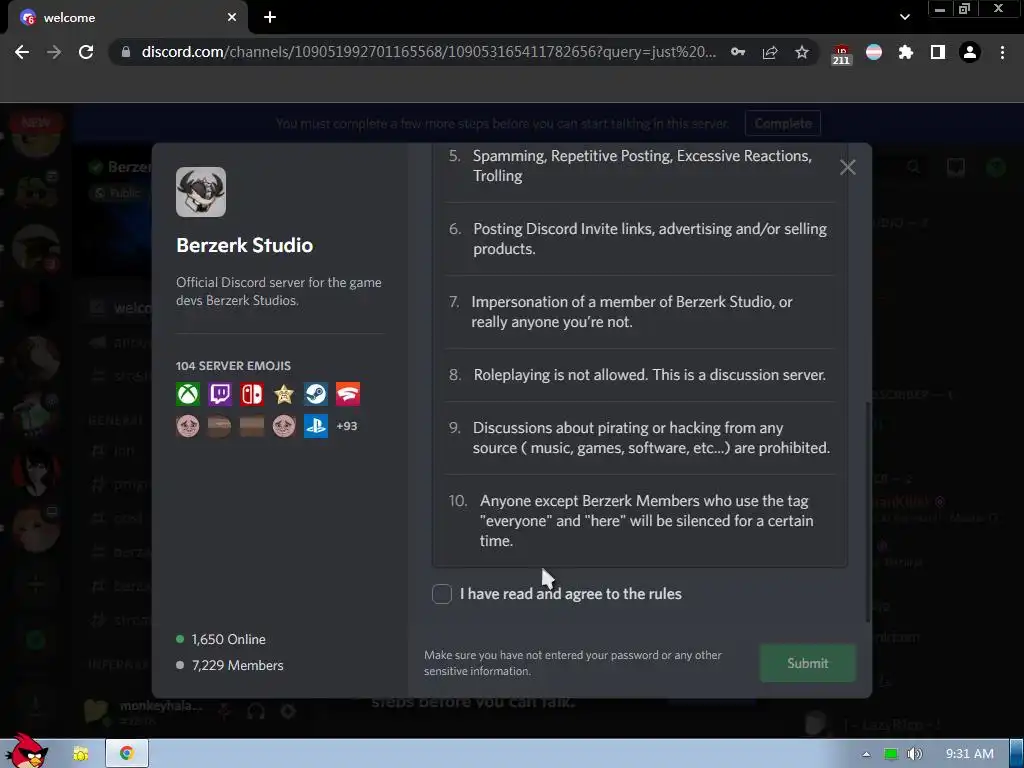Open the red extension showing 211

pyautogui.click(x=841, y=54)
